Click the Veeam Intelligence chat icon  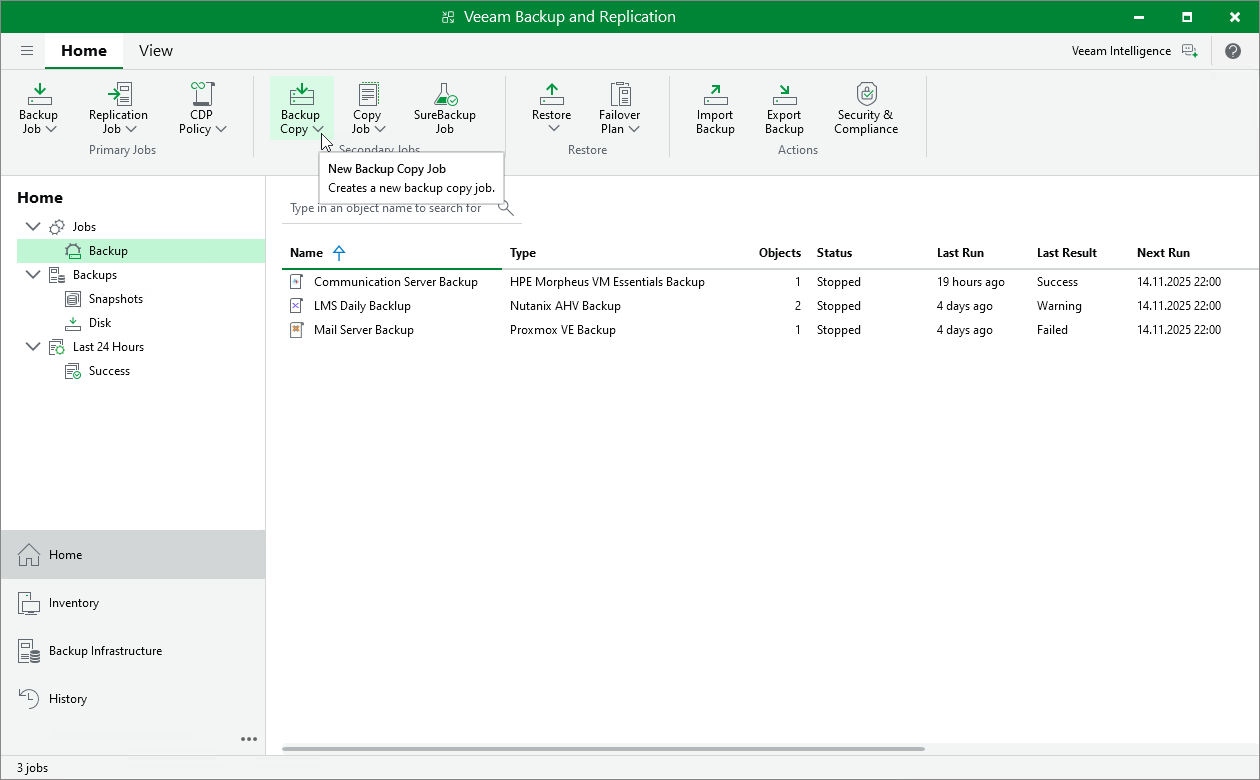coord(1189,51)
